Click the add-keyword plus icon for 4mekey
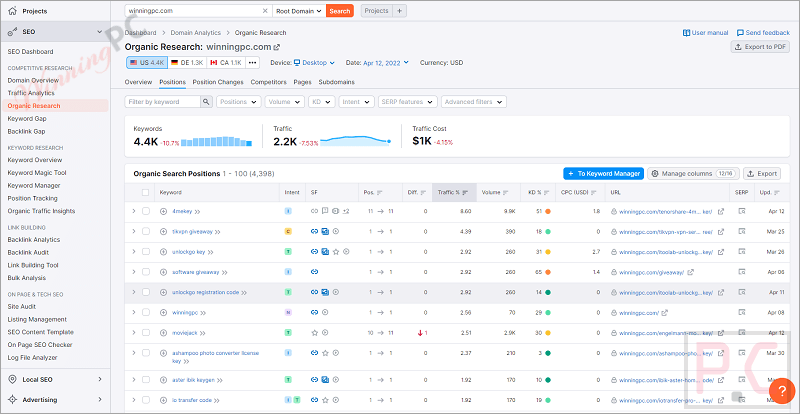Screen dimensions: 800x414 point(163,211)
